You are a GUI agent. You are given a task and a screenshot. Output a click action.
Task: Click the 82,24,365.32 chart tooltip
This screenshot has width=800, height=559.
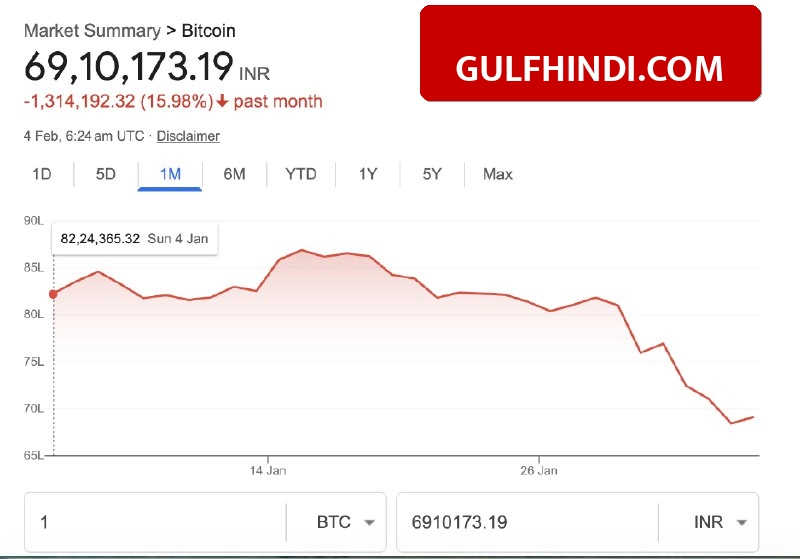(136, 240)
